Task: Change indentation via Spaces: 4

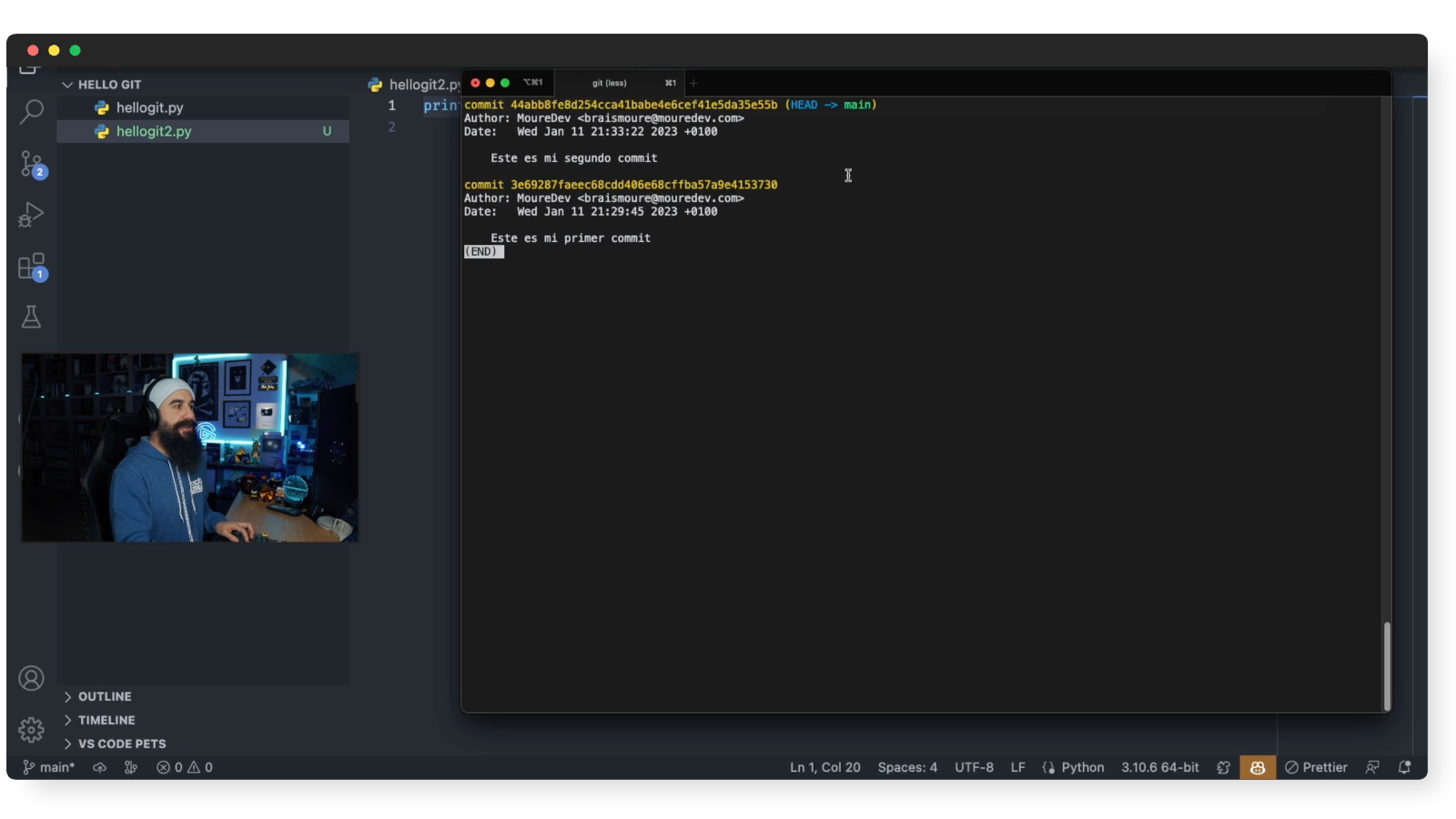Action: coord(907,767)
